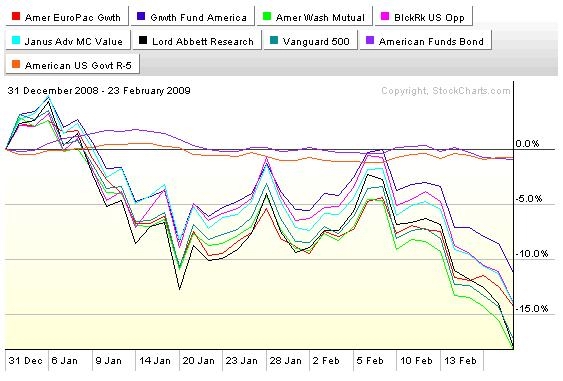
Task: Select the 31 Dec date marker
Action: (25, 360)
